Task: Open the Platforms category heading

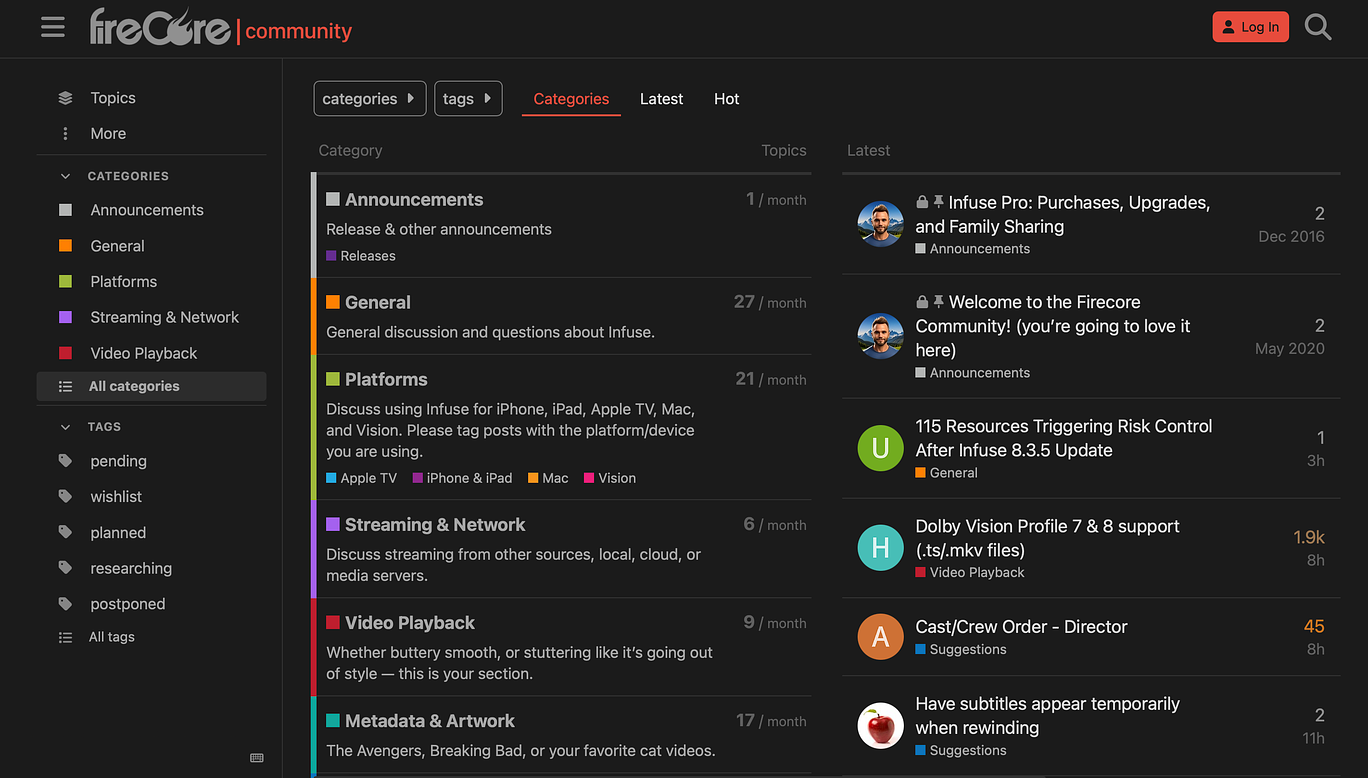Action: click(x=386, y=379)
